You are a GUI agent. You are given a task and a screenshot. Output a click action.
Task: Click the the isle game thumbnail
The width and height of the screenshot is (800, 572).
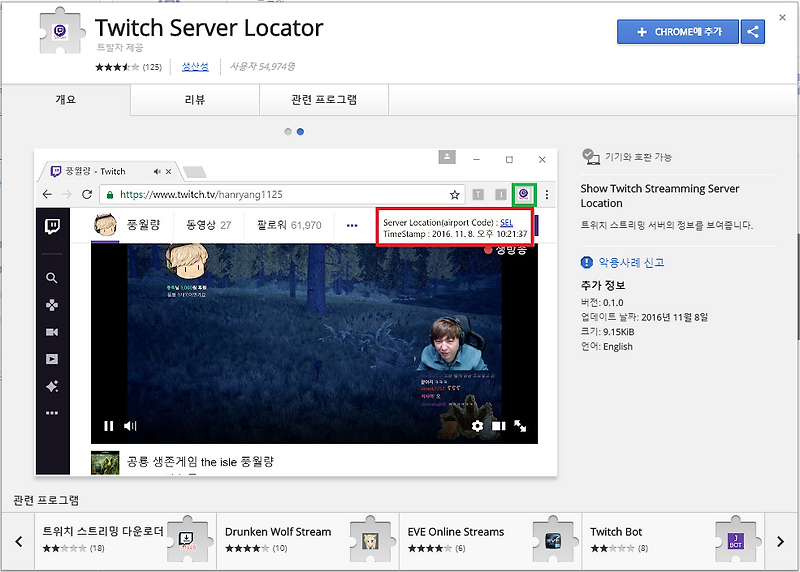point(105,463)
